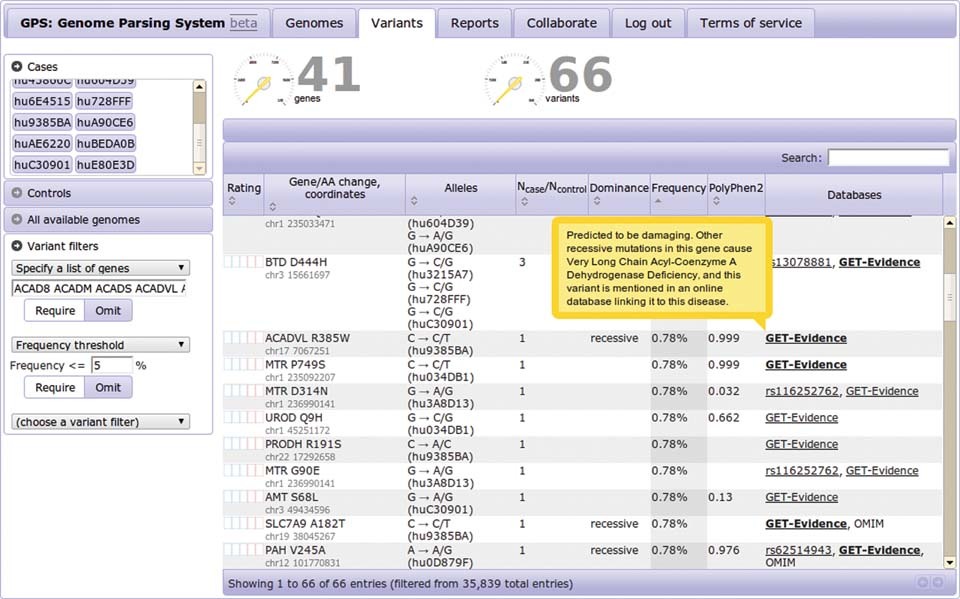Sort by Frequency column arrow
Viewport: 960px width, 599px height.
(658, 200)
